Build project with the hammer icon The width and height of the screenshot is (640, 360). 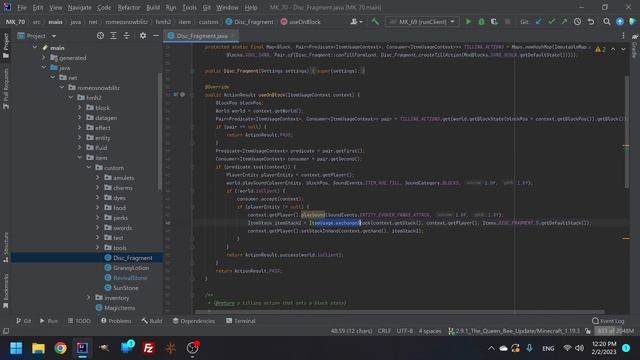point(375,22)
